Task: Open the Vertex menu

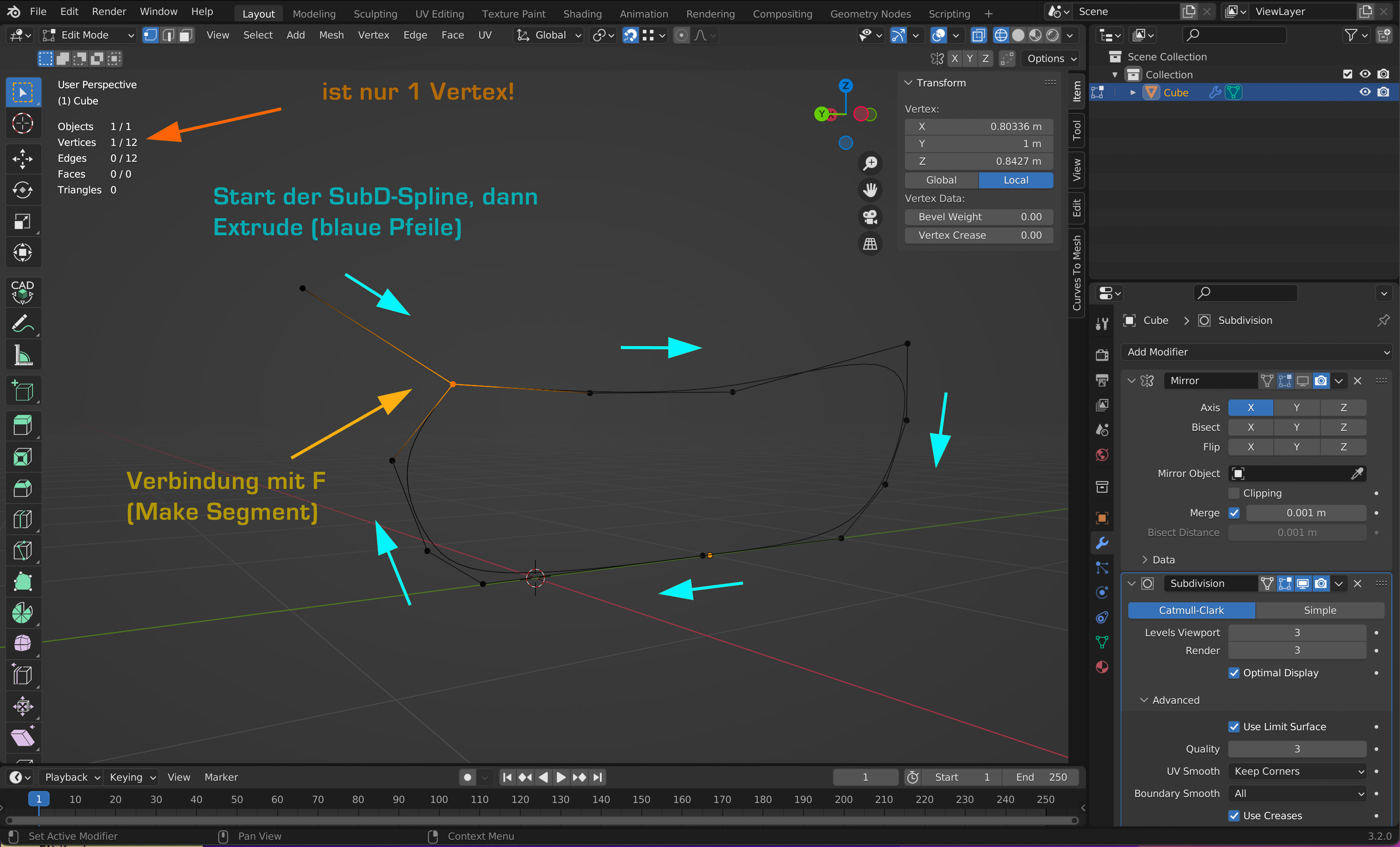Action: pos(373,35)
